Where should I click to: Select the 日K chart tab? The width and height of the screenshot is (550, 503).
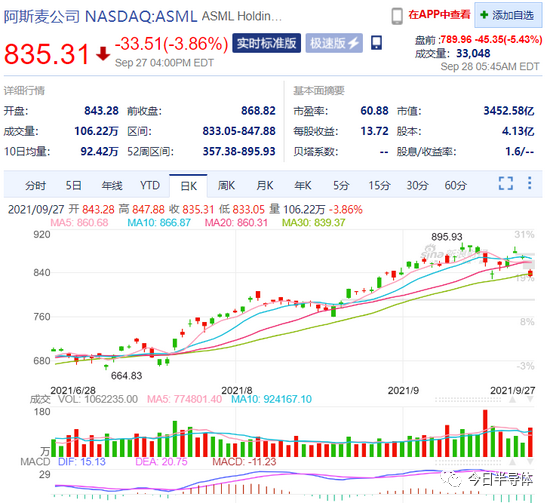tap(188, 186)
